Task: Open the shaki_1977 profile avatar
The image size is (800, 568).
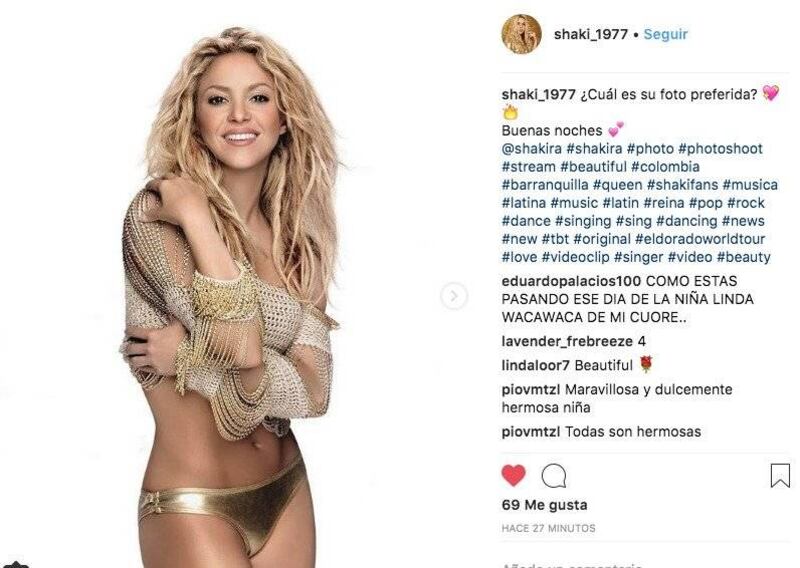Action: point(521,34)
